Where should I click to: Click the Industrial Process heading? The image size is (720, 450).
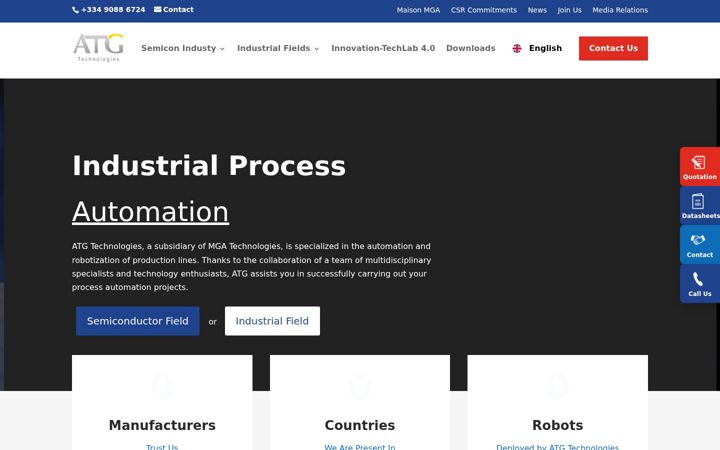tap(209, 166)
